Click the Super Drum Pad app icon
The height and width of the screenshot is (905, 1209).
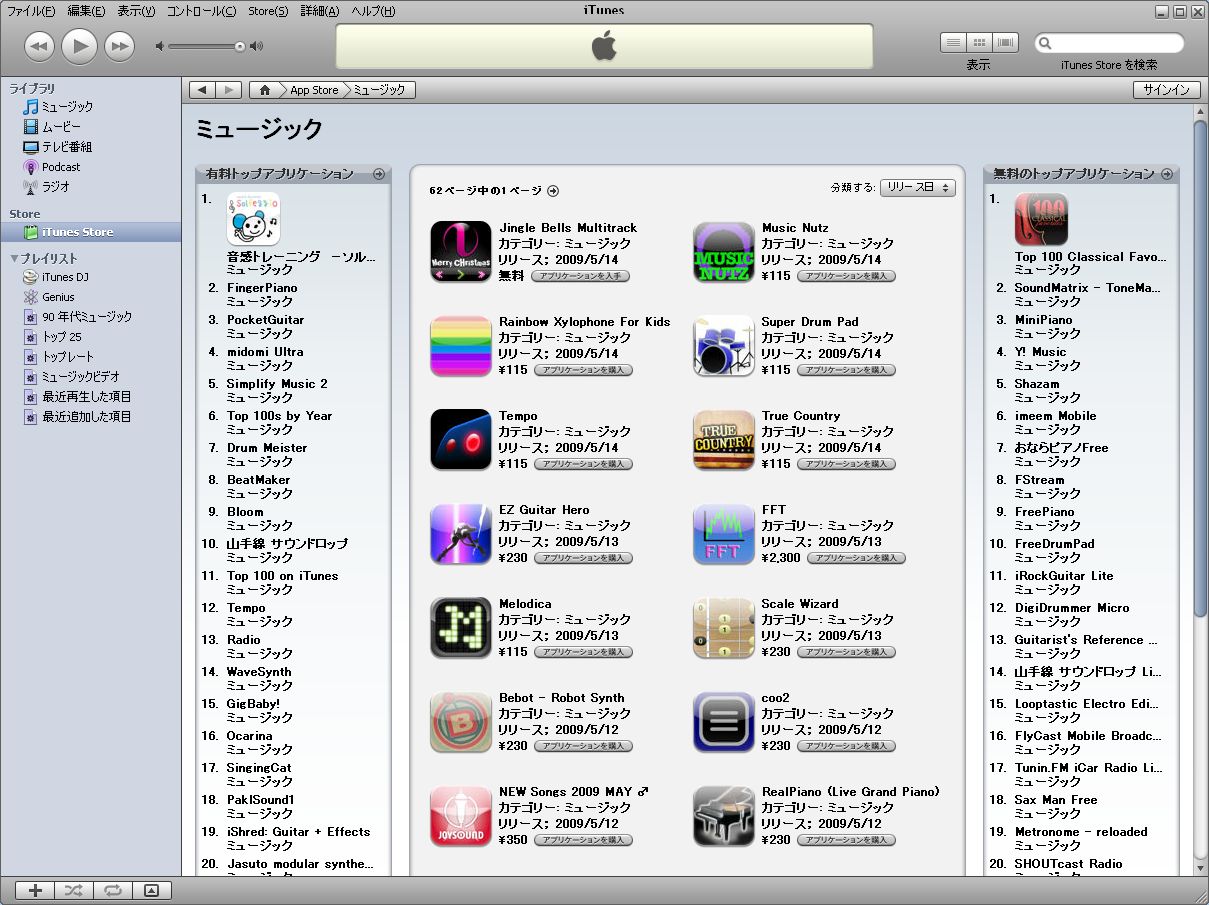(x=723, y=347)
